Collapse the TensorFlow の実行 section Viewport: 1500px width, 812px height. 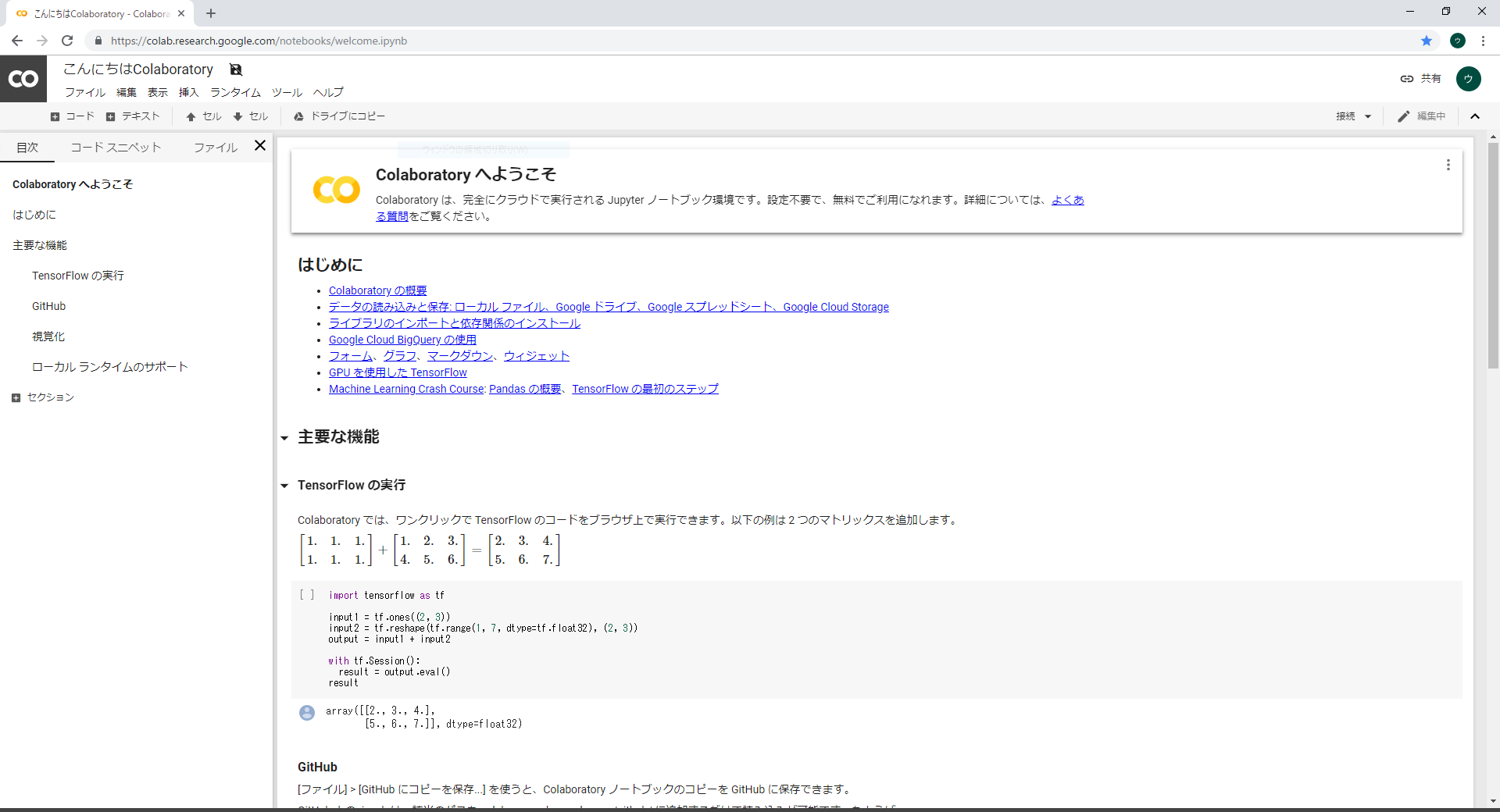tap(286, 486)
